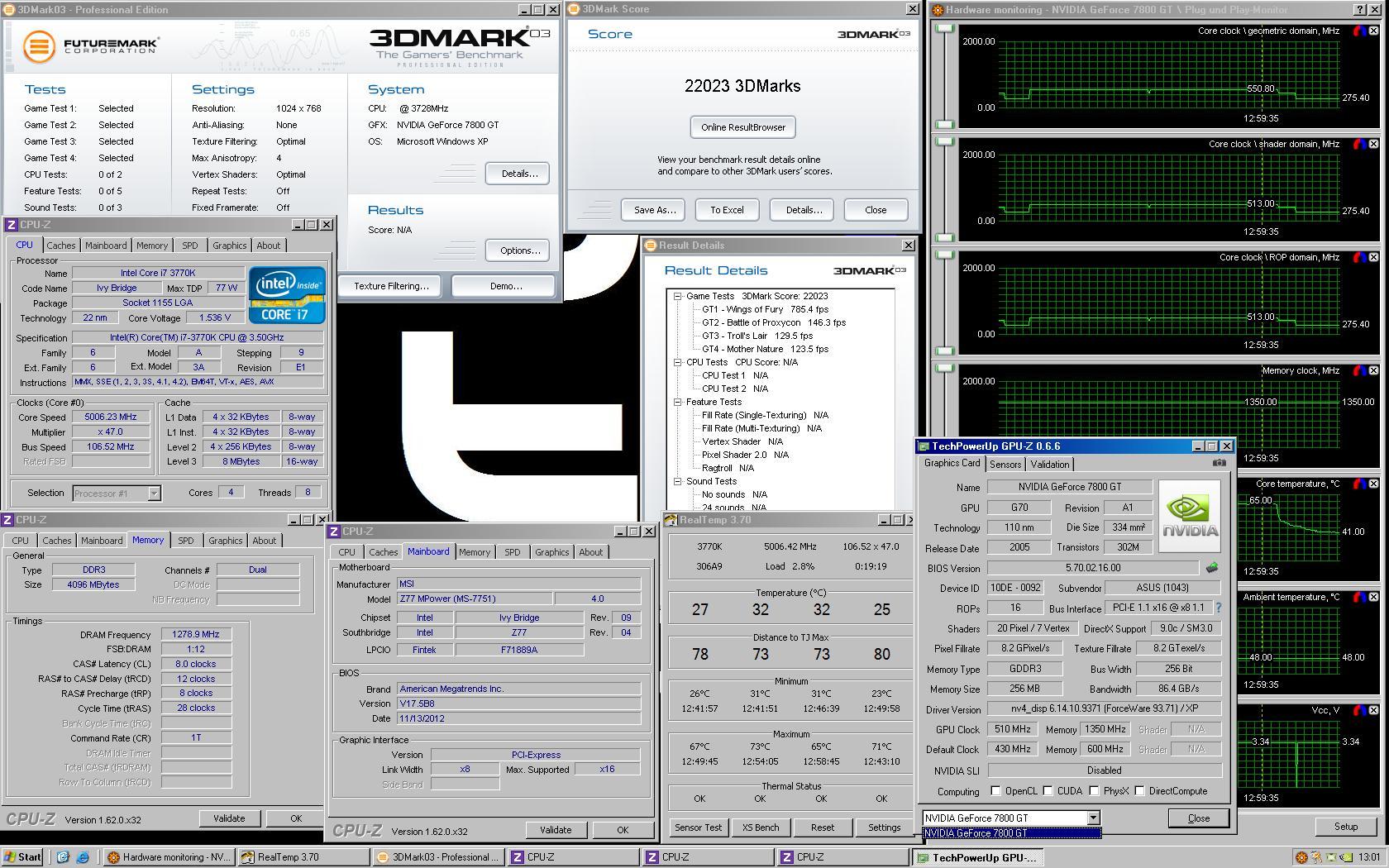Switch to RealTemp 3.70 in the taskbar
Screen dimensions: 1389x868
point(303,857)
